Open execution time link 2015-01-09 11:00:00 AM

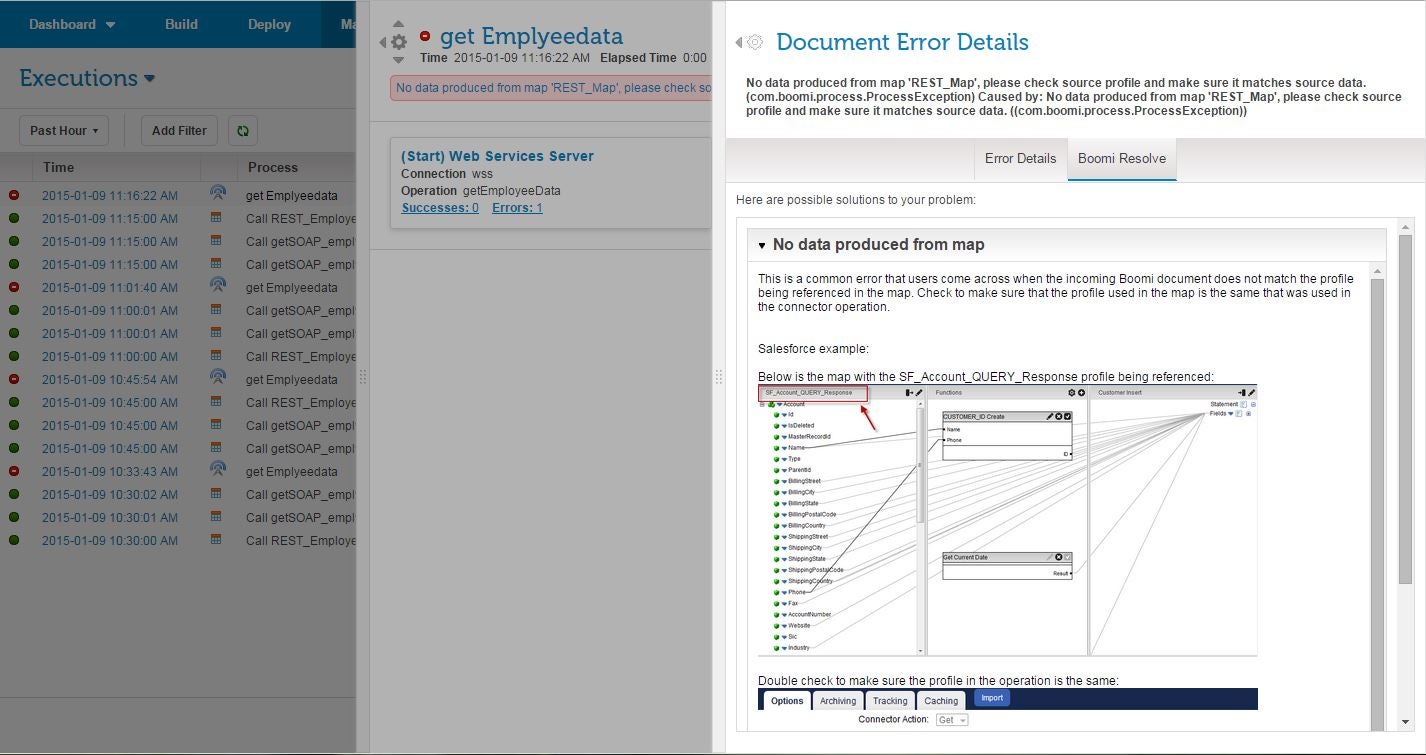pyautogui.click(x=110, y=356)
